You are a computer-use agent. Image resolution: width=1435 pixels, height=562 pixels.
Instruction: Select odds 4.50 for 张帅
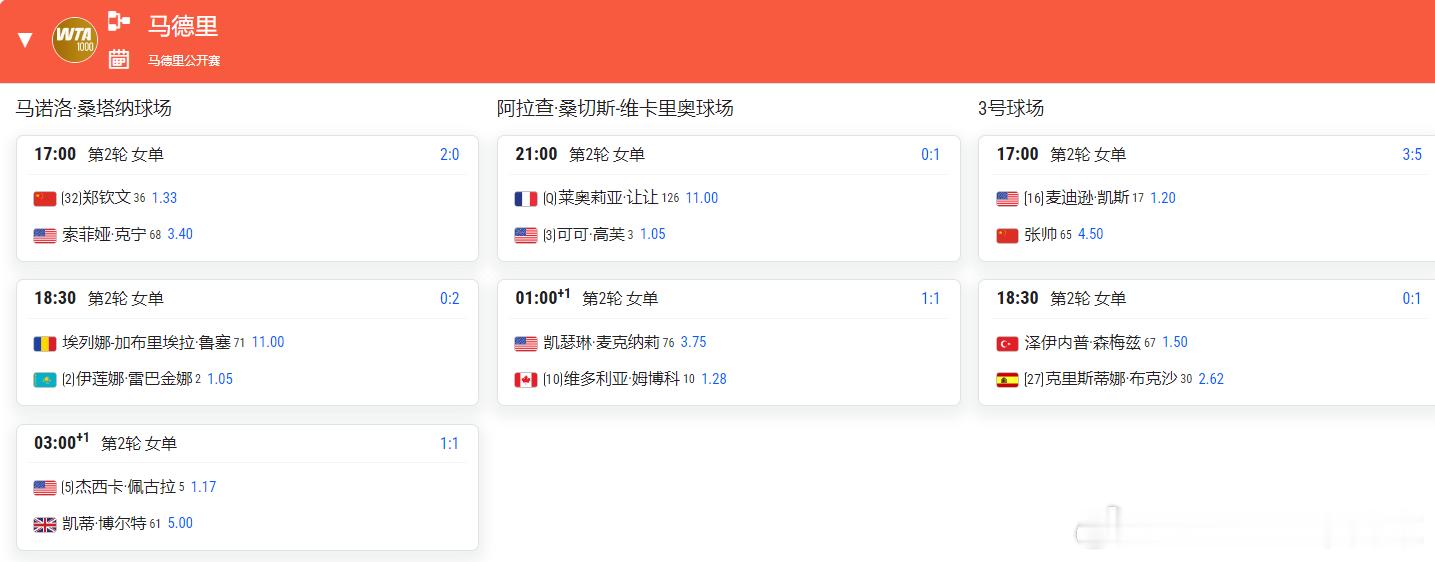(1091, 234)
